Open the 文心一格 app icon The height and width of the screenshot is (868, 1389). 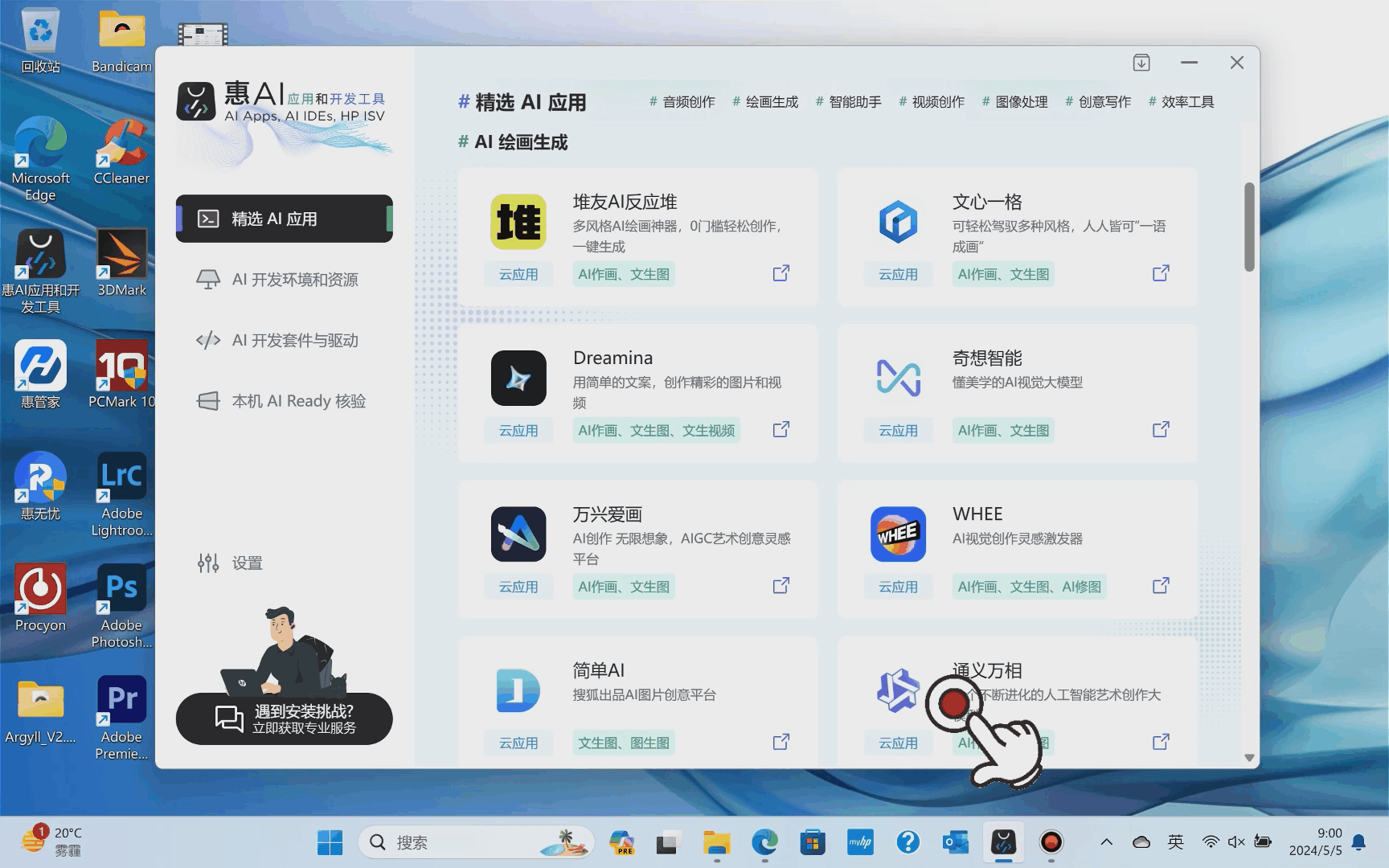pos(898,222)
